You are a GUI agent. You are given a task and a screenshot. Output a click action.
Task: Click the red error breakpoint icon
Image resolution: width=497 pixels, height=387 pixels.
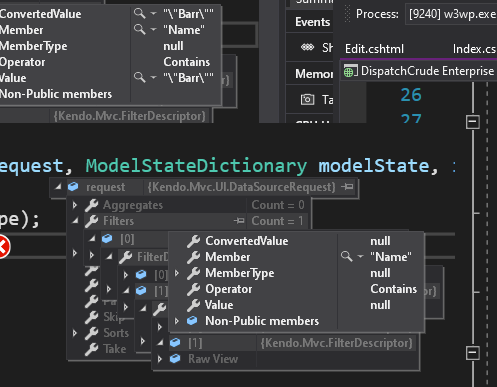pyautogui.click(x=3, y=247)
